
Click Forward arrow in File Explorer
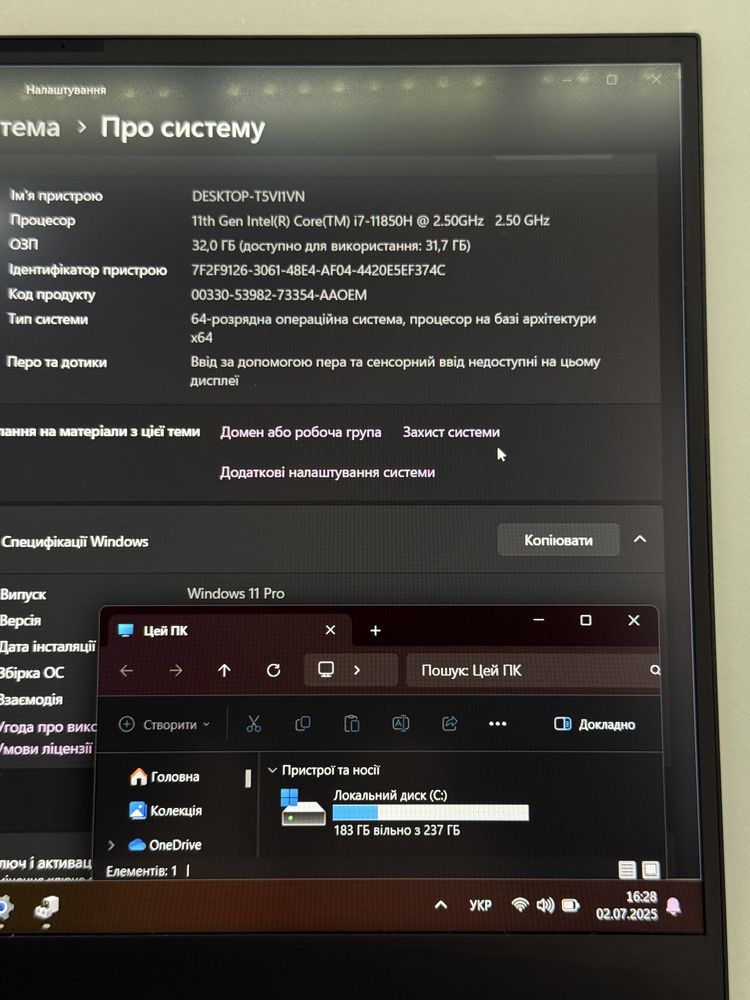pyautogui.click(x=175, y=670)
